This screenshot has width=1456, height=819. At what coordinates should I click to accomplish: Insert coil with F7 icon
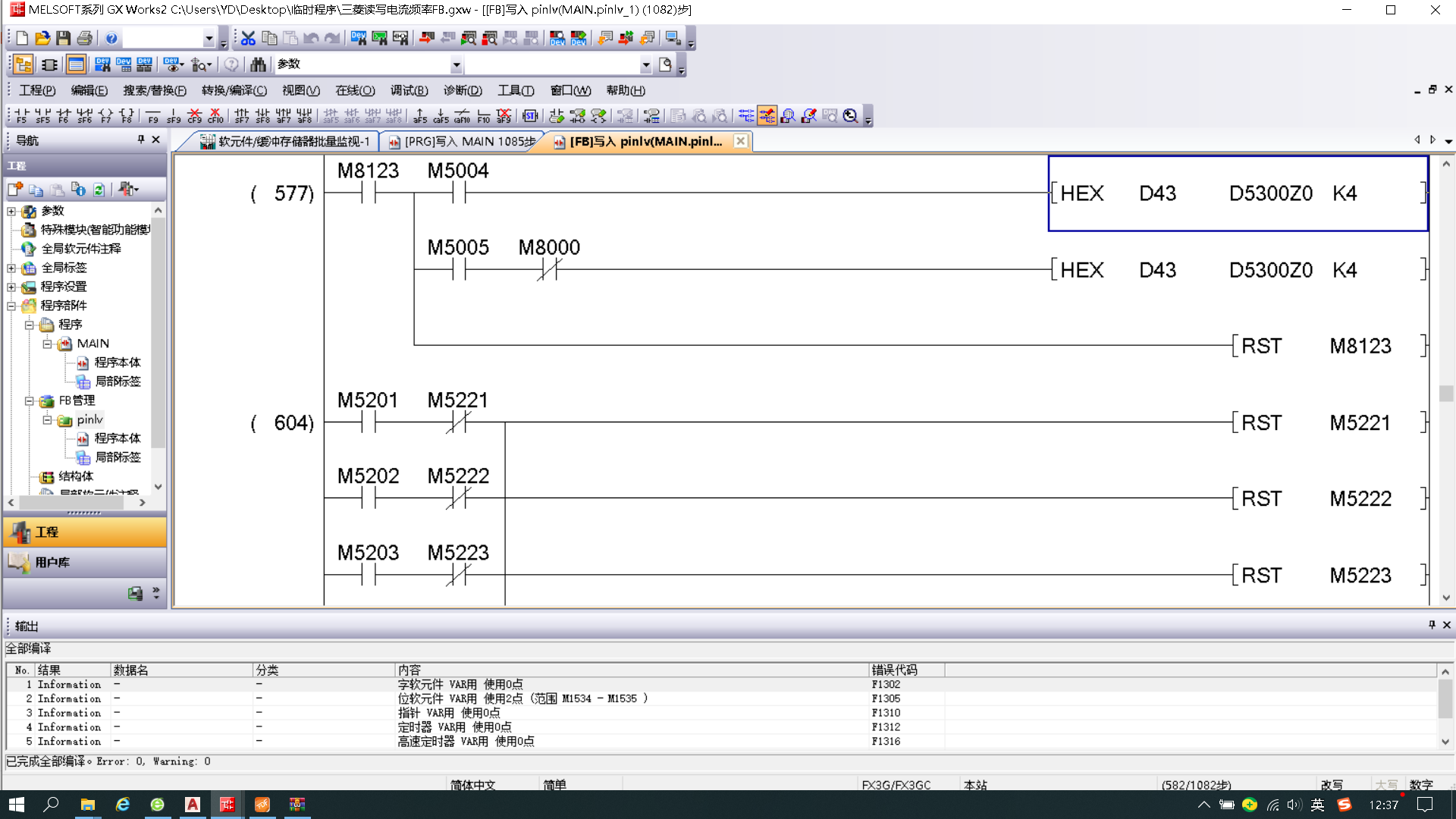click(105, 115)
